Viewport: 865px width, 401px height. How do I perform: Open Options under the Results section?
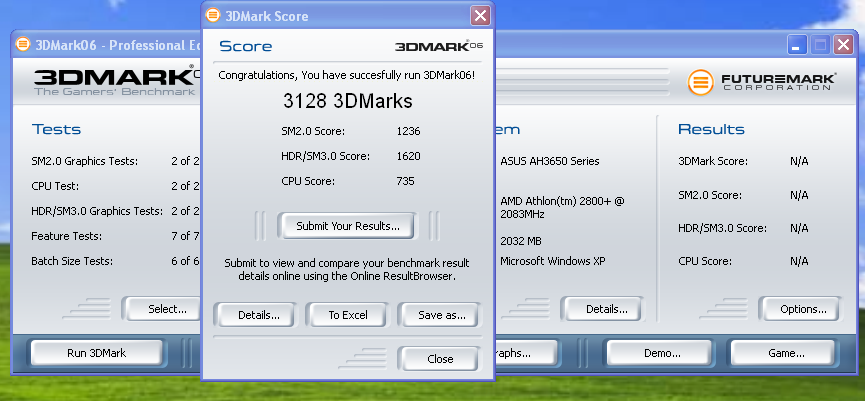[x=798, y=309]
